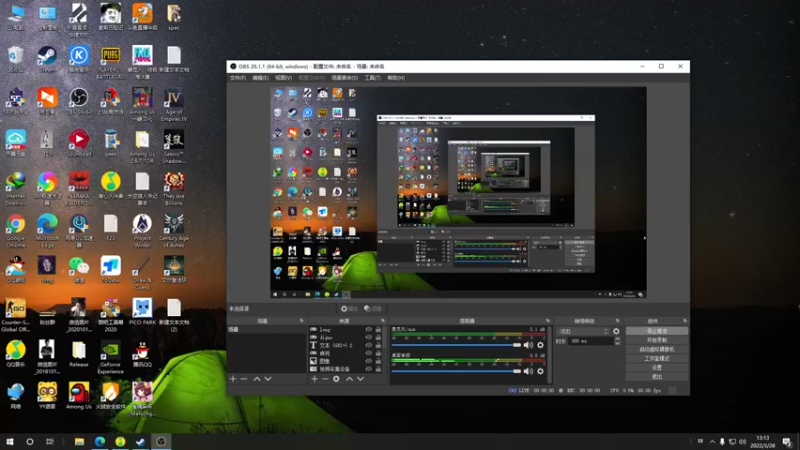This screenshot has width=800, height=450.
Task: Open the 工具(T) menu
Action: click(372, 78)
